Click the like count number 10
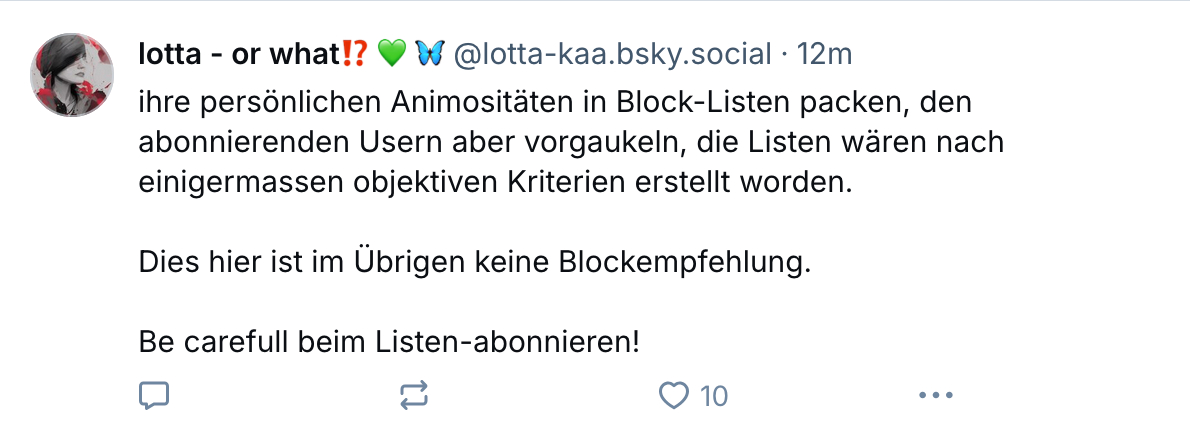Viewport: 1190px width, 436px height. click(713, 397)
